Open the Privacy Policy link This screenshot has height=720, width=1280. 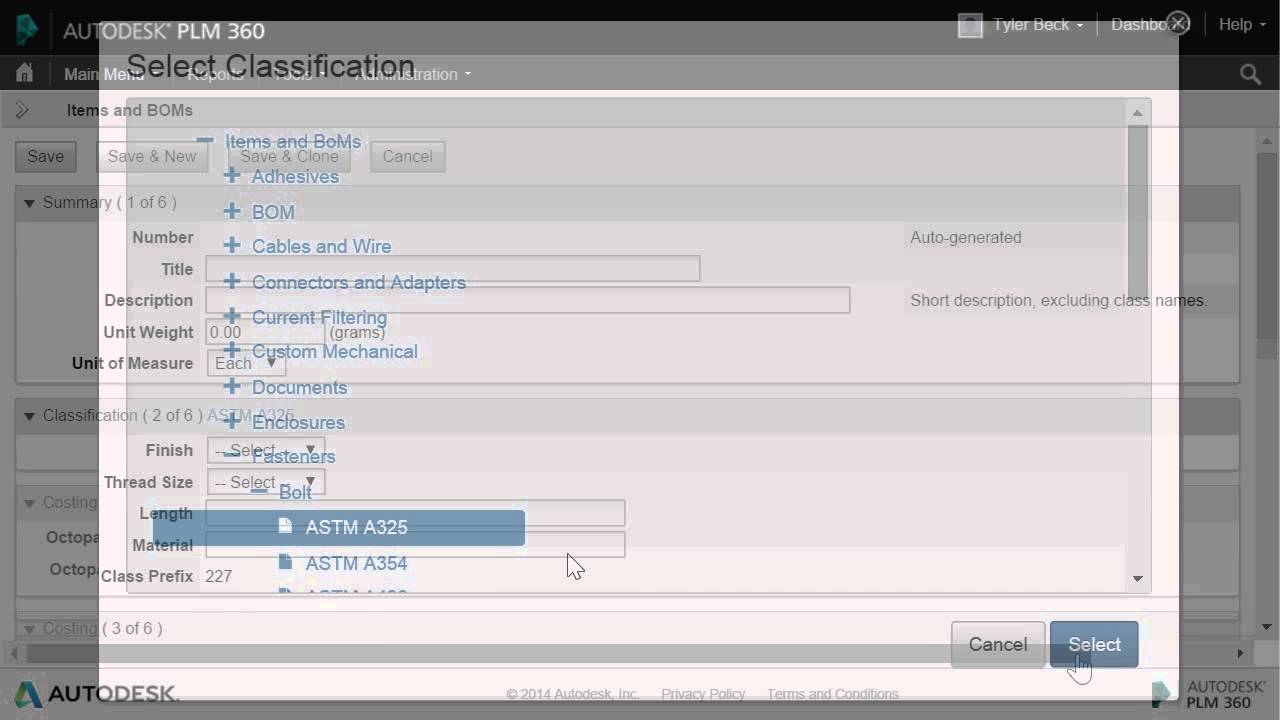pyautogui.click(x=703, y=694)
